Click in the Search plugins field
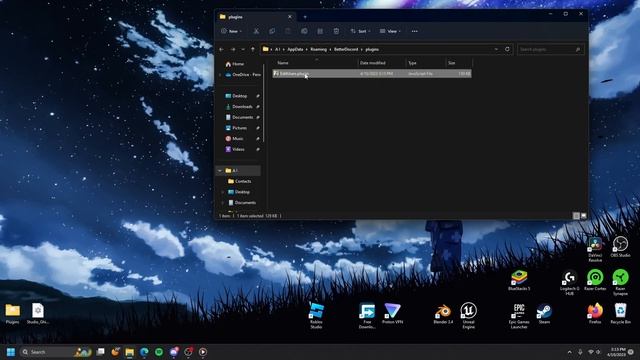 pos(550,49)
